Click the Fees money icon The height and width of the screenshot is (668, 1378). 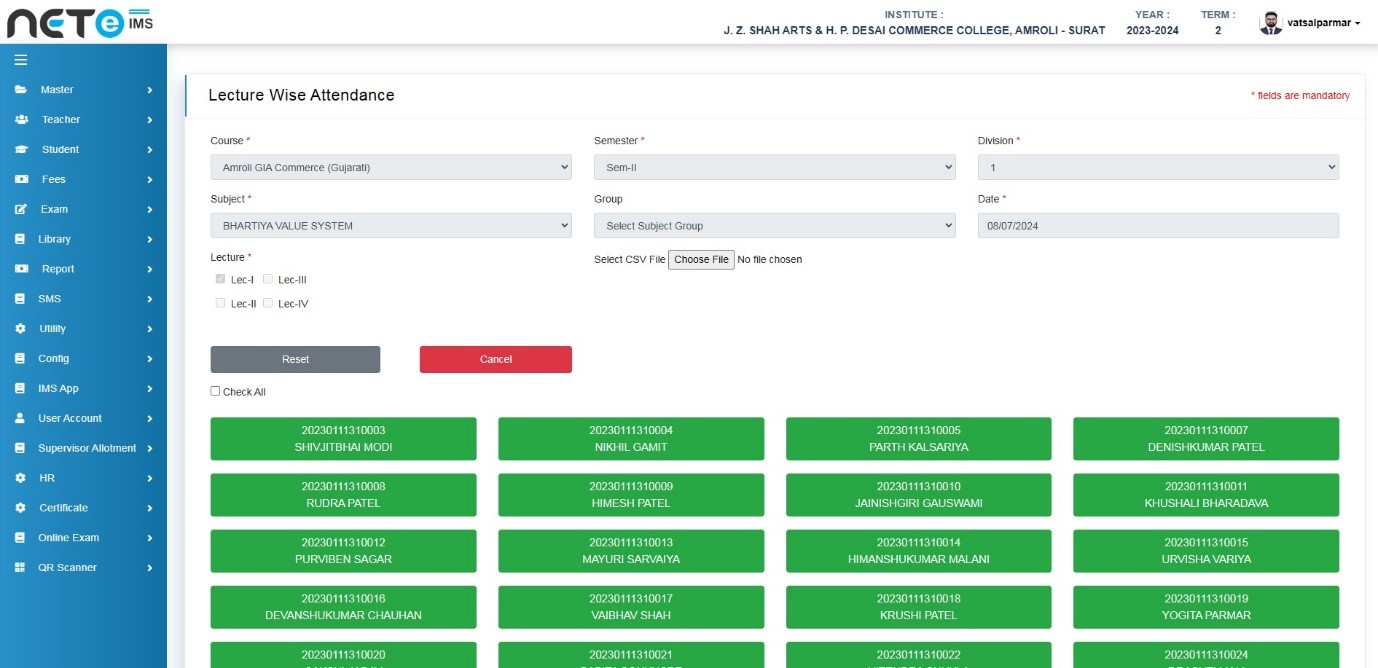click(x=21, y=180)
